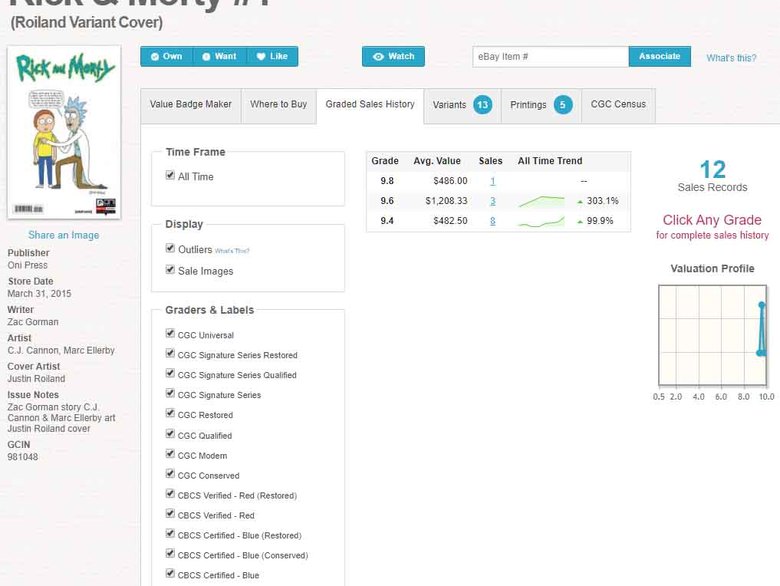Click the Rick and Morty cover thumbnail
The image size is (780, 586).
click(x=64, y=132)
